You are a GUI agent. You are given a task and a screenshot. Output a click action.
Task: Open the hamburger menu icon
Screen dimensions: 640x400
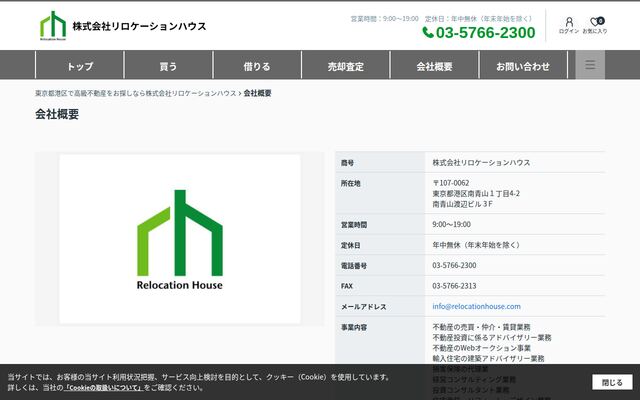pyautogui.click(x=590, y=64)
